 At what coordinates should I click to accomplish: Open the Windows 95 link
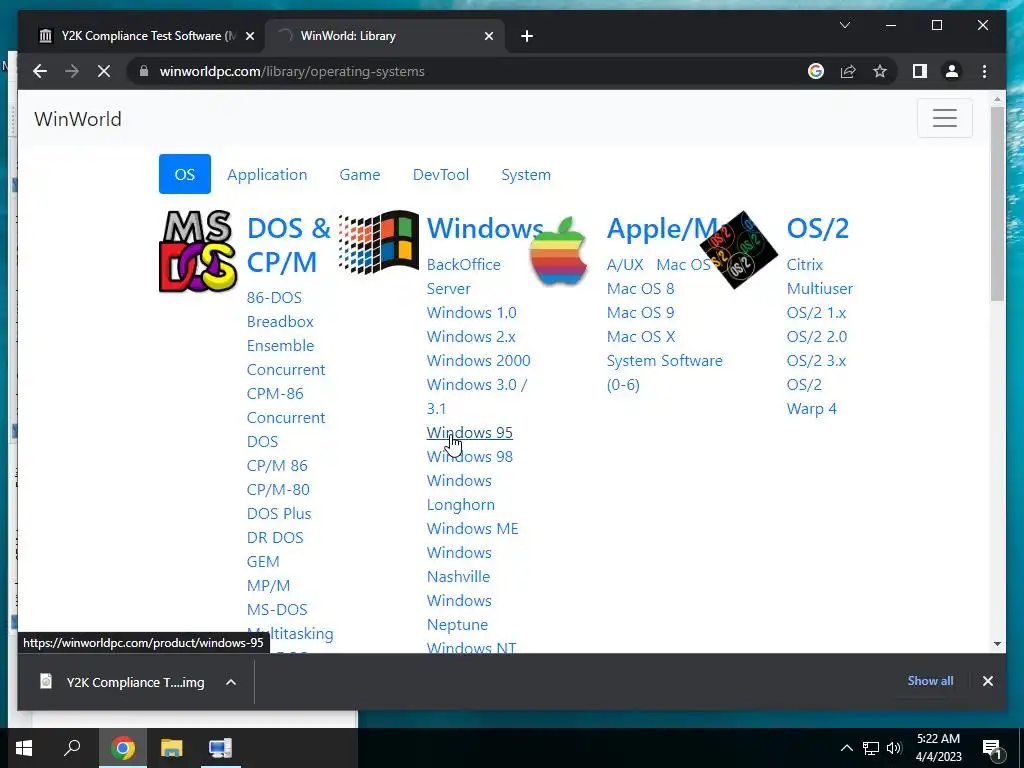tap(470, 432)
